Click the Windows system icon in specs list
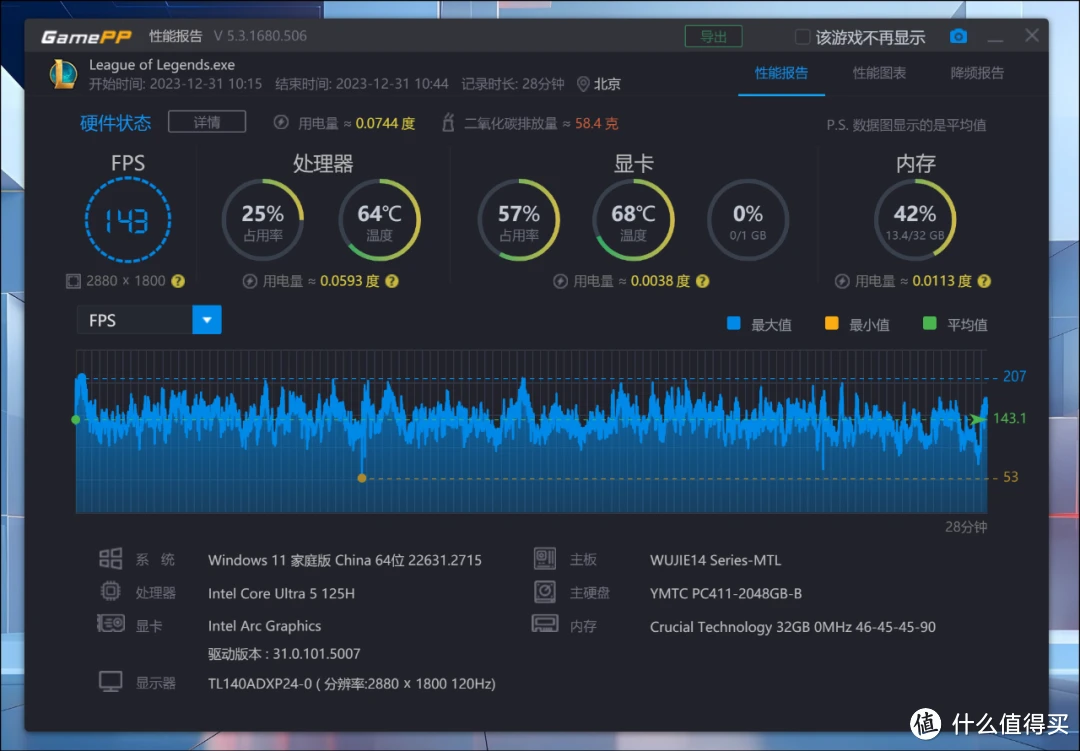Screen dimensions: 1080x751 tap(111, 559)
